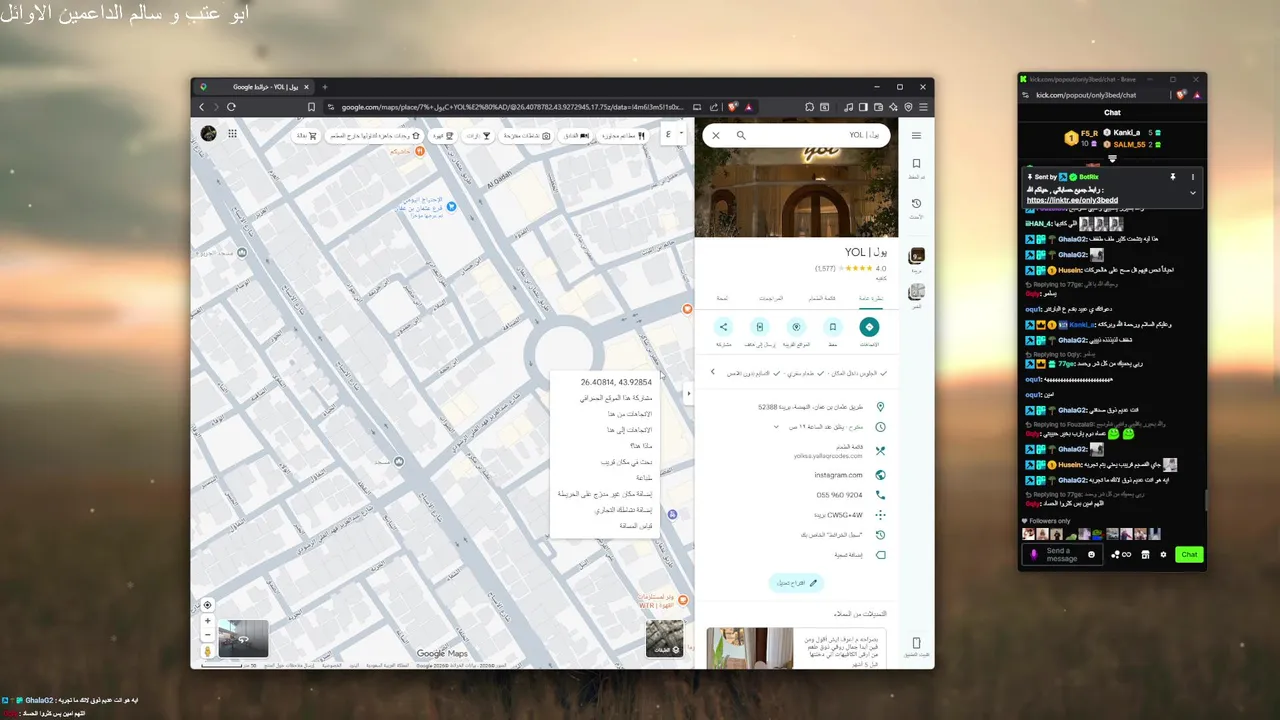Center the map on my location
This screenshot has height=720, width=1280.
[208, 605]
